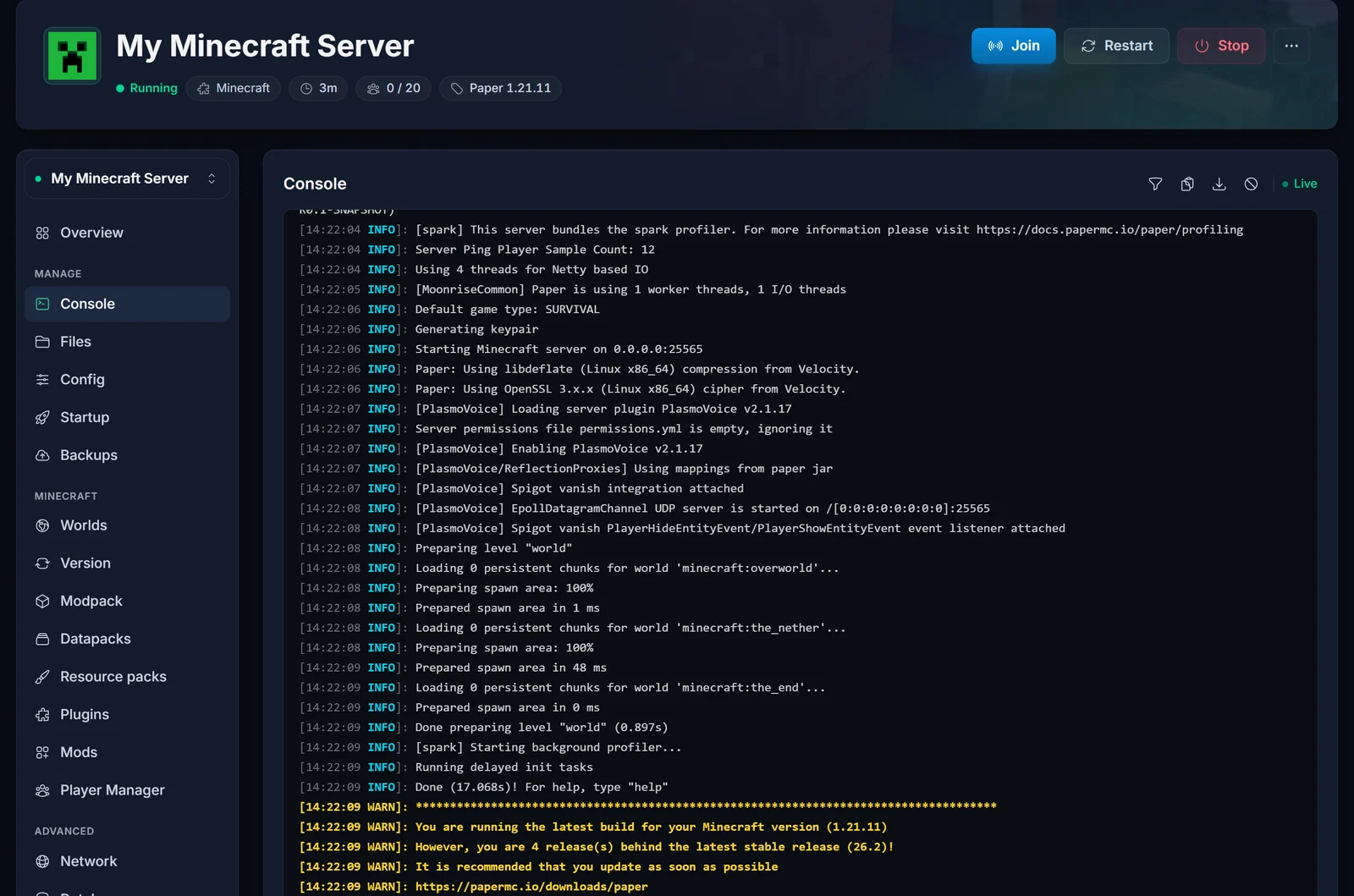Open the Datapacks page
This screenshot has height=896, width=1354.
127,639
